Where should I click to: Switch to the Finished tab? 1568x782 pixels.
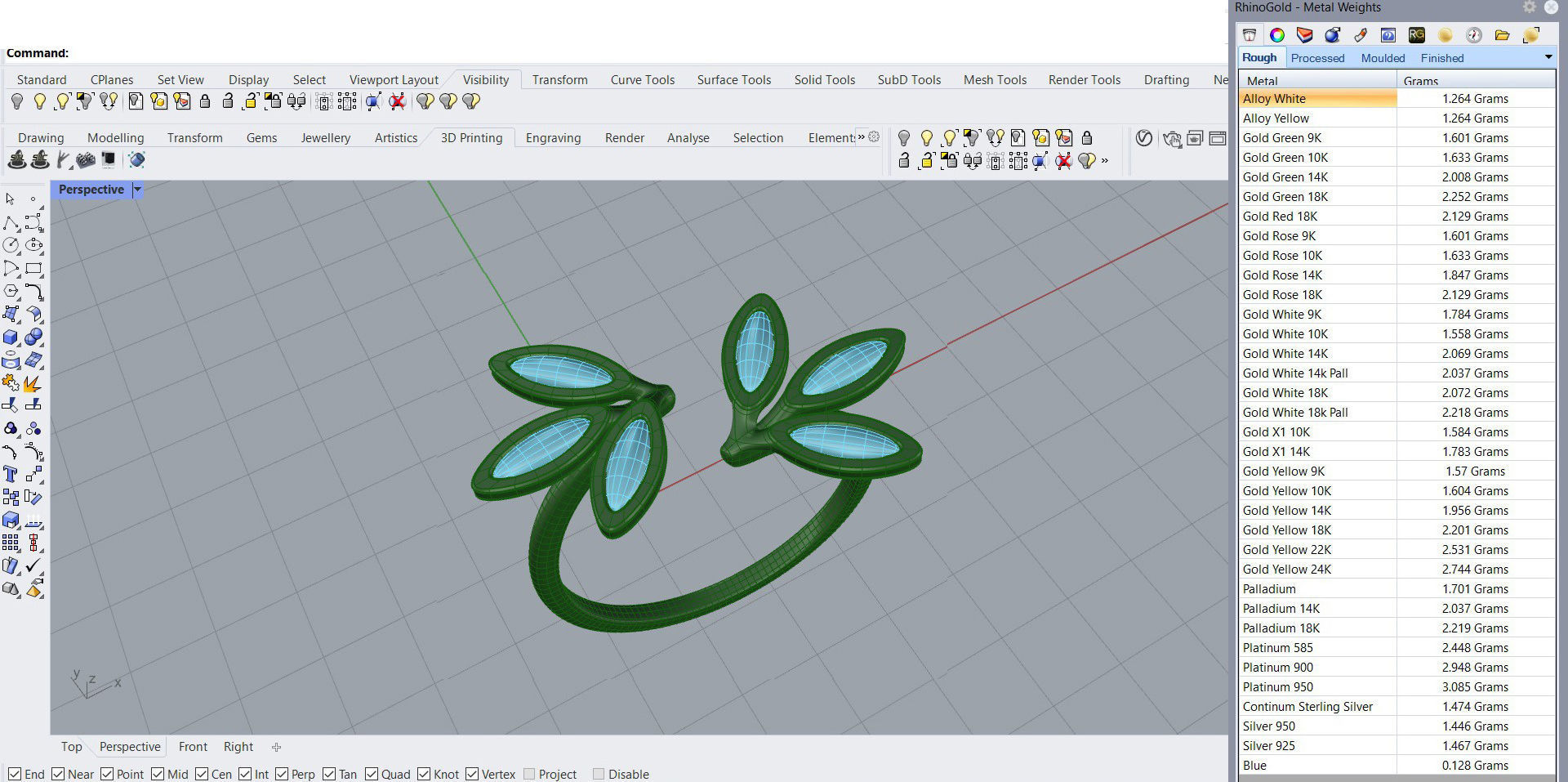(x=1441, y=58)
